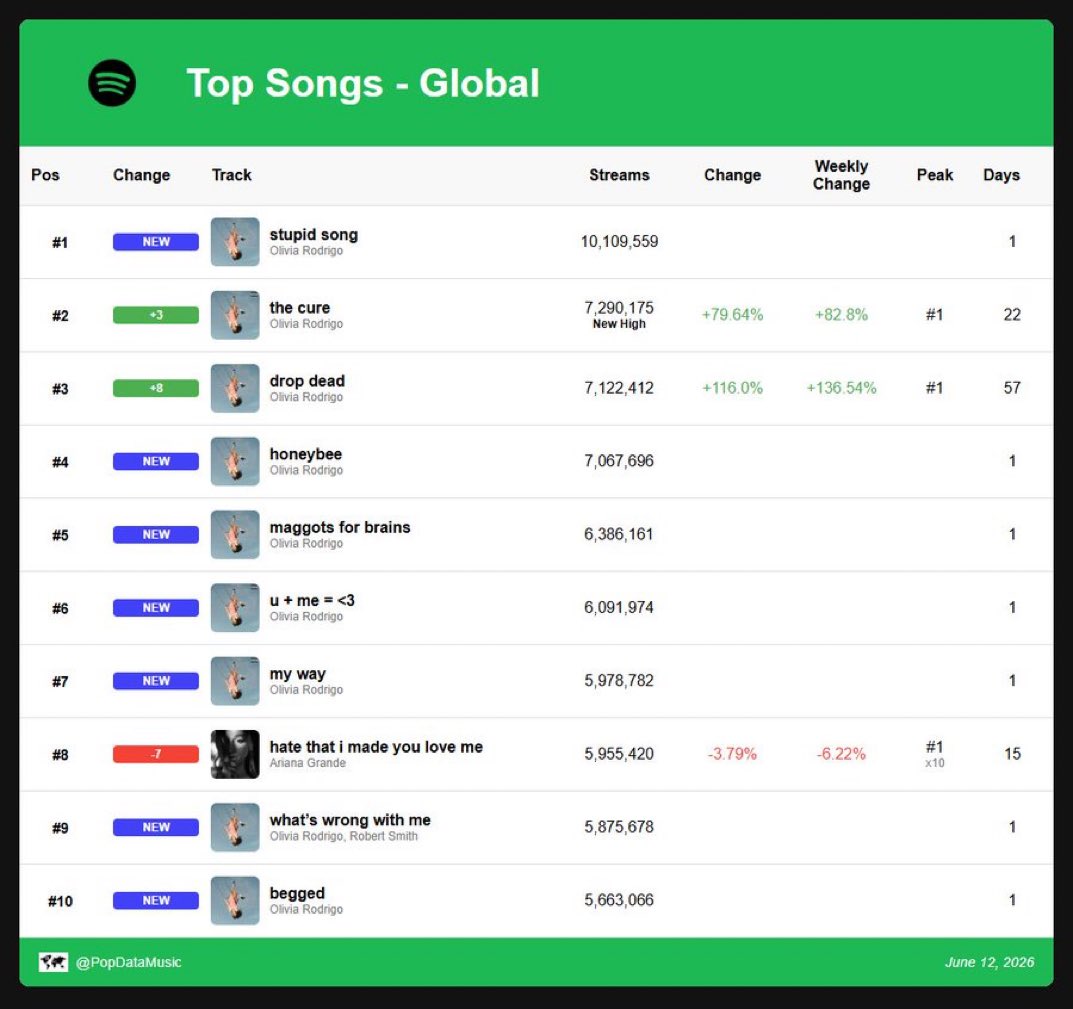Select the -3.79% change value
Viewport: 1073px width, 1009px height.
pos(732,754)
